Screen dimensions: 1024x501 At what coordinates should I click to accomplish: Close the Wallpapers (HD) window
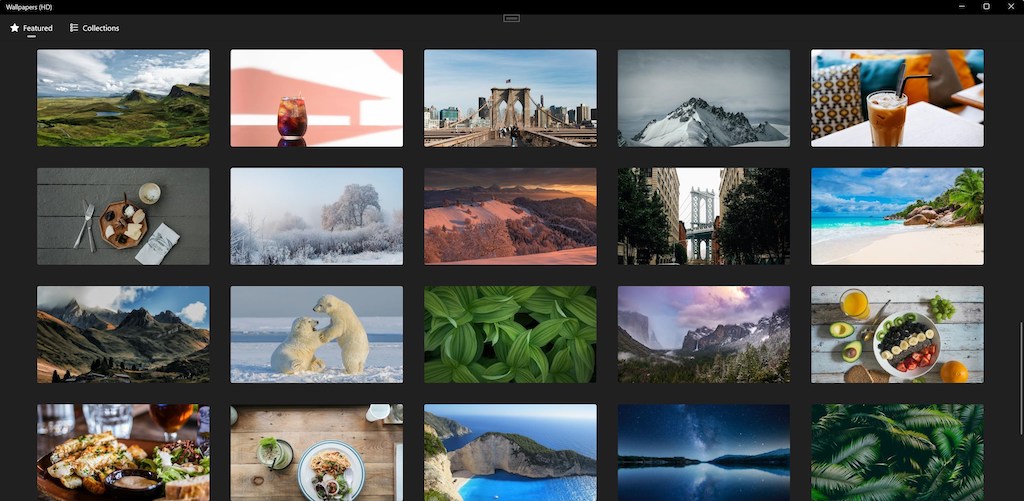pos(1011,6)
